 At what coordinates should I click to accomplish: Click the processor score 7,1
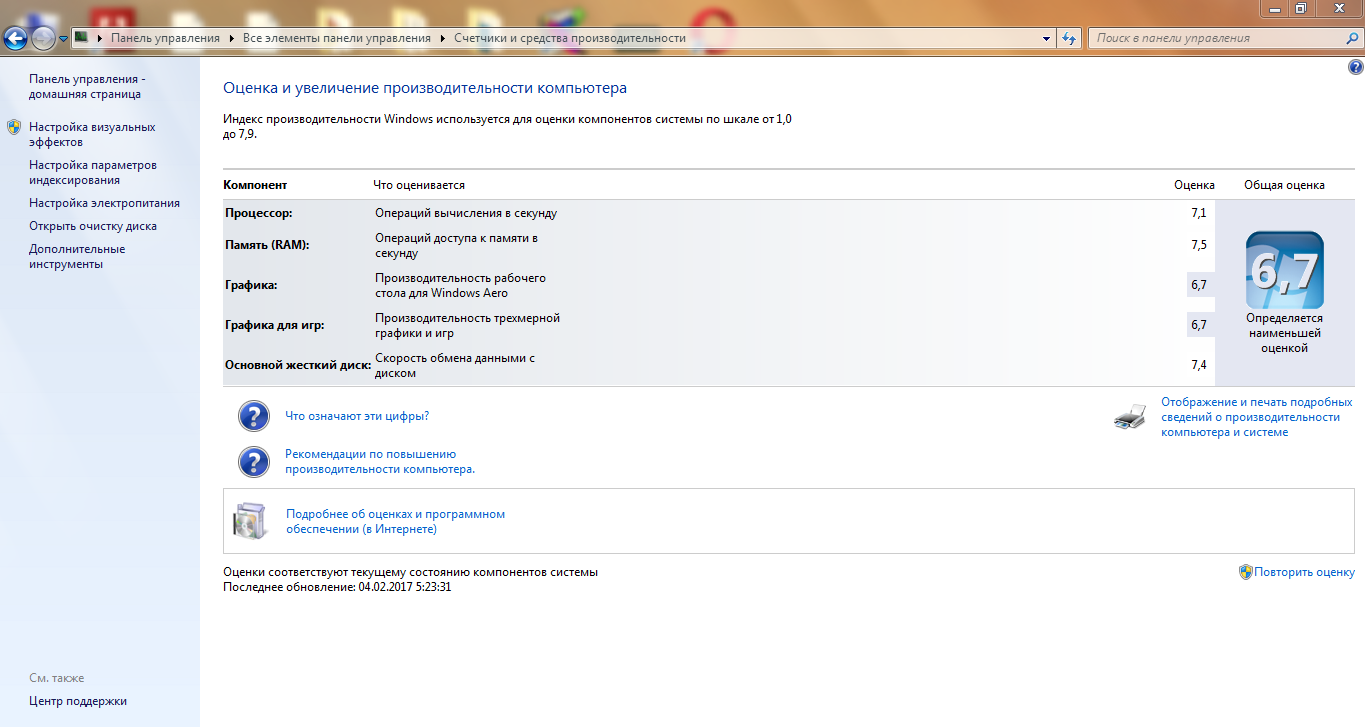(1198, 213)
